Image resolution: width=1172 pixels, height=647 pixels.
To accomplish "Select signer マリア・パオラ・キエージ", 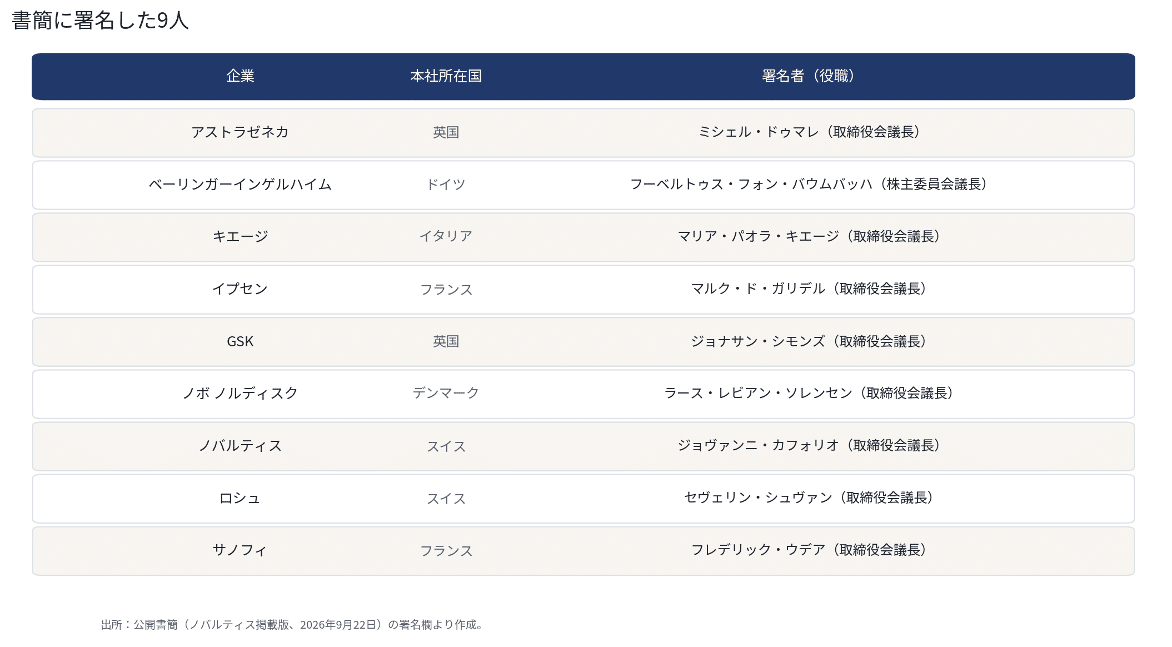I will click(x=758, y=237).
